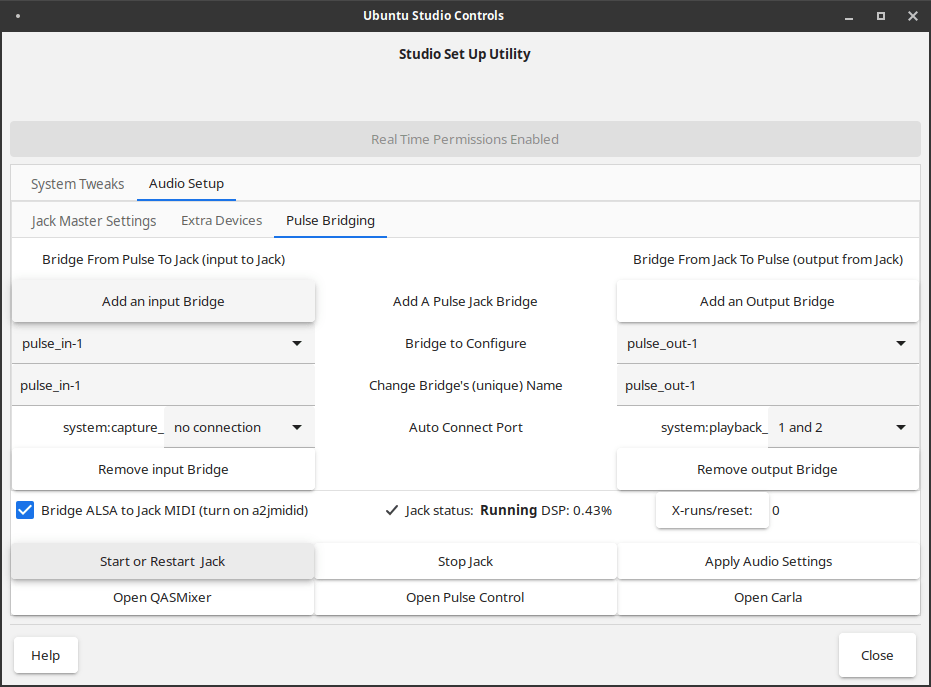The width and height of the screenshot is (931, 687).
Task: Open the Jack Master Settings tab
Action: (94, 221)
